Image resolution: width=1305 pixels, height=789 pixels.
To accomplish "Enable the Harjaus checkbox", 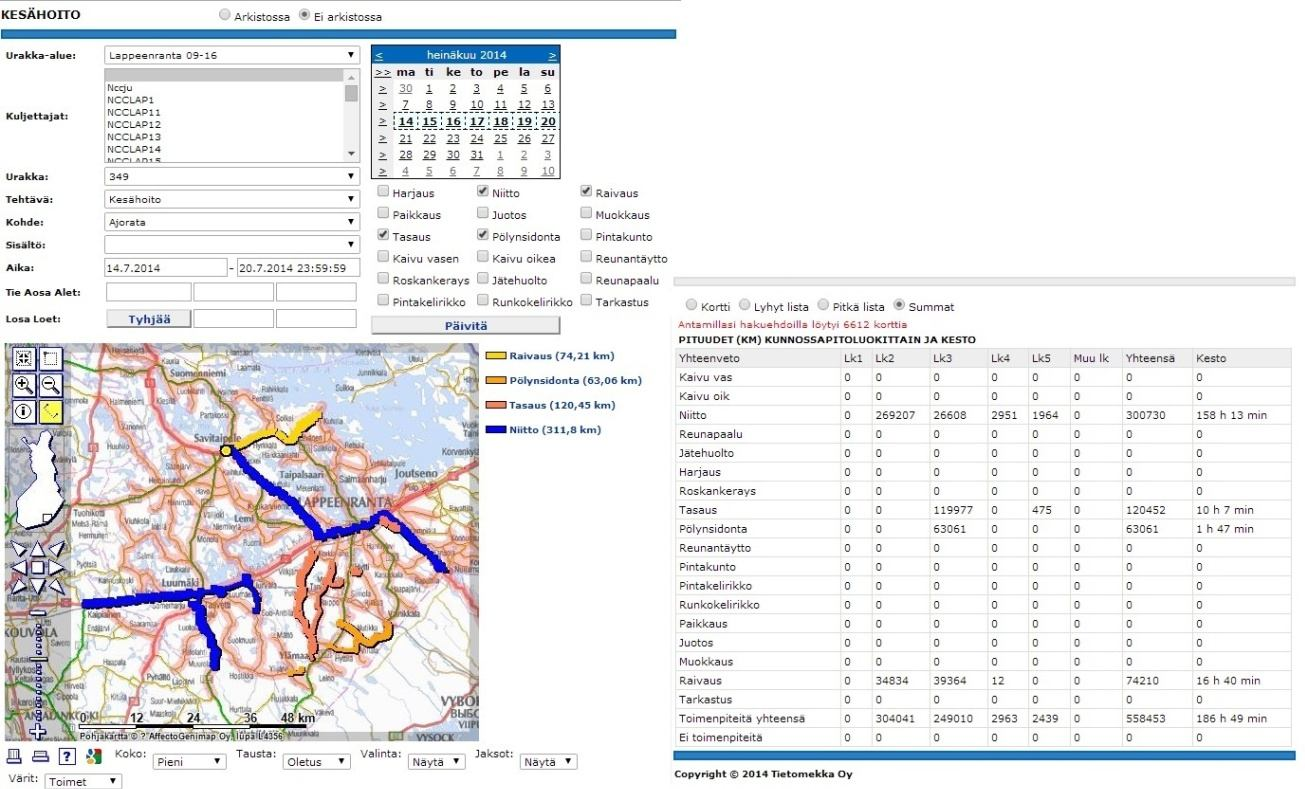I will click(x=384, y=193).
